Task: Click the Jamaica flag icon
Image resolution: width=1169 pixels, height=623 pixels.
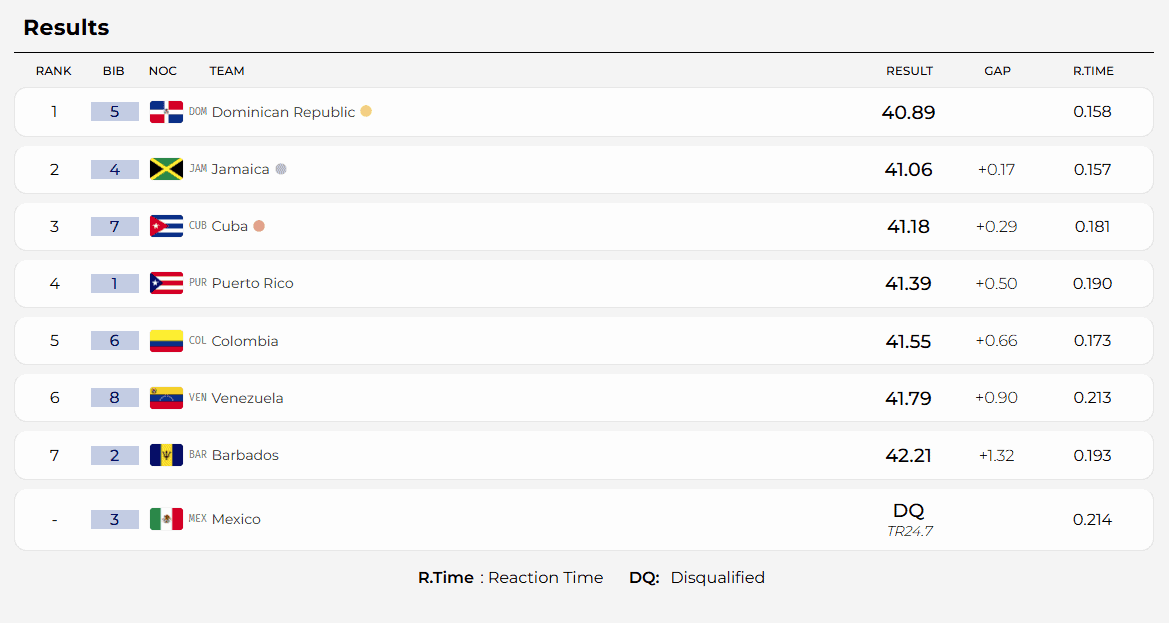Action: point(166,169)
